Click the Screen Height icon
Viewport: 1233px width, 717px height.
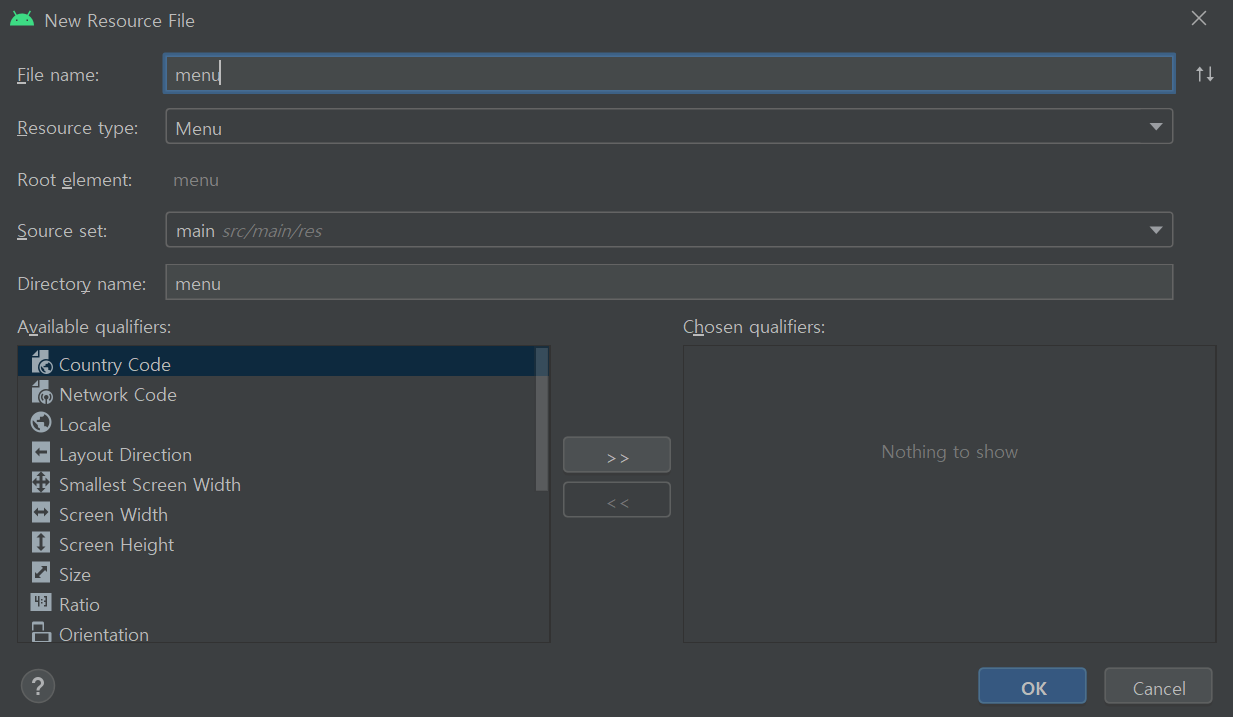click(x=41, y=543)
